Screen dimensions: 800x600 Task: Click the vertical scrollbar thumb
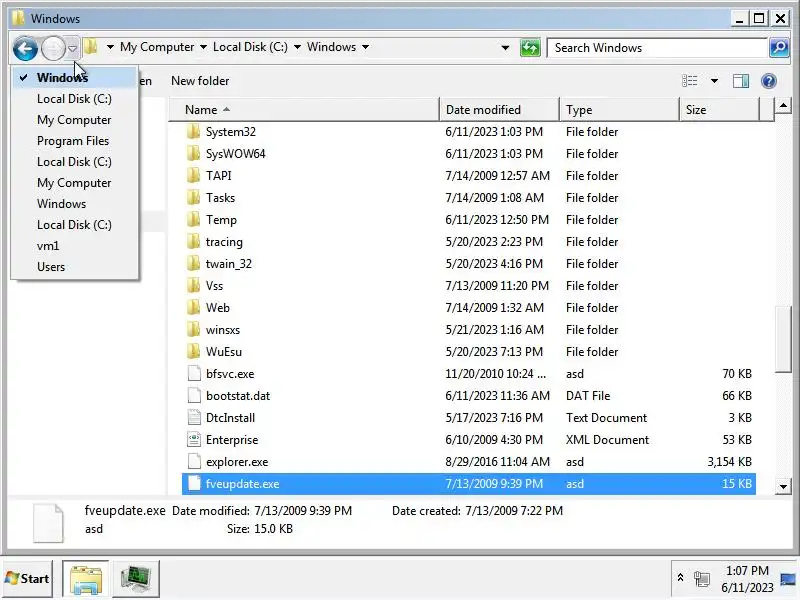(783, 339)
